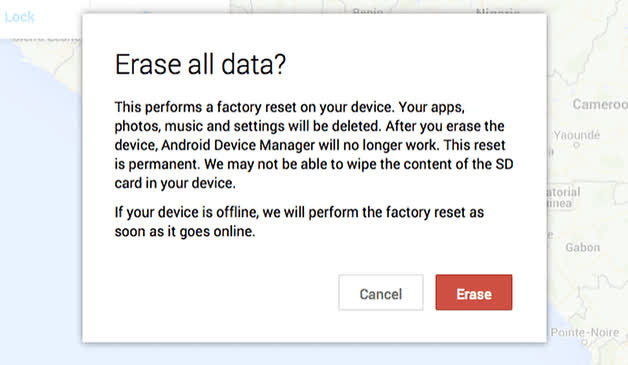Select the Pointe-Noire map label
The height and width of the screenshot is (365, 628).
[x=585, y=332]
